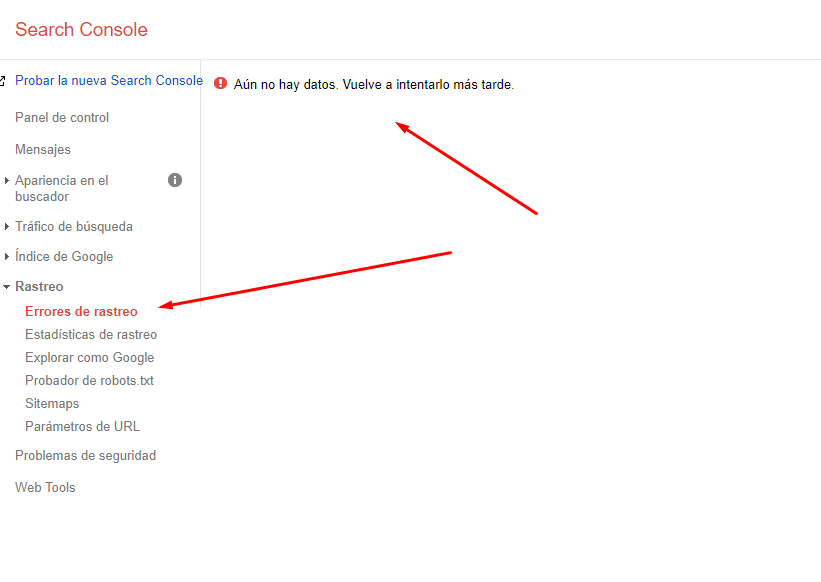The image size is (821, 582).
Task: Click the external link icon beside Probar
Action: (2, 81)
